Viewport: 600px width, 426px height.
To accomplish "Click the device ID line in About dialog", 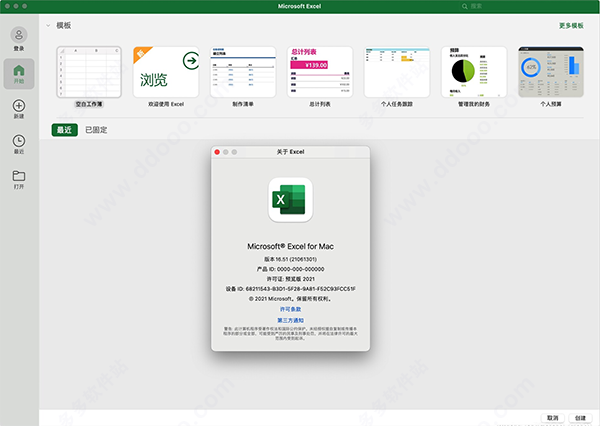I will [290, 289].
